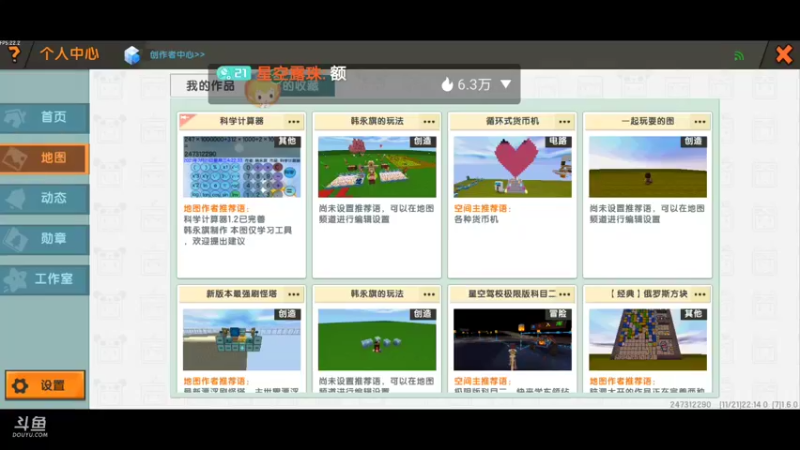
Task: Open the 一起玩耍的图 thumbnail
Action: coord(648,167)
